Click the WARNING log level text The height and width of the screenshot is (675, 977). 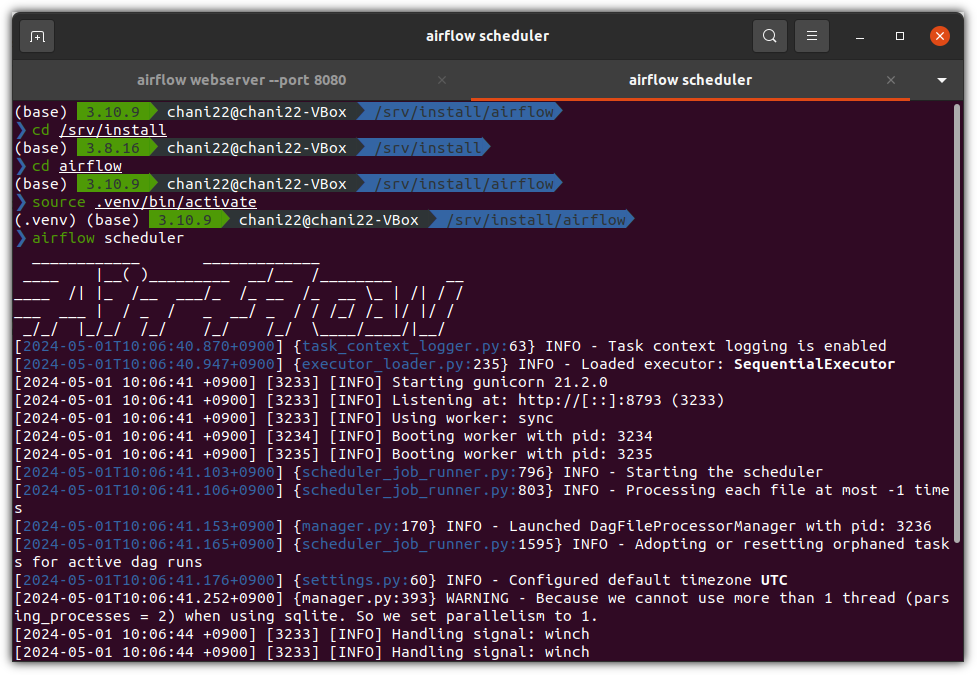[x=477, y=598]
